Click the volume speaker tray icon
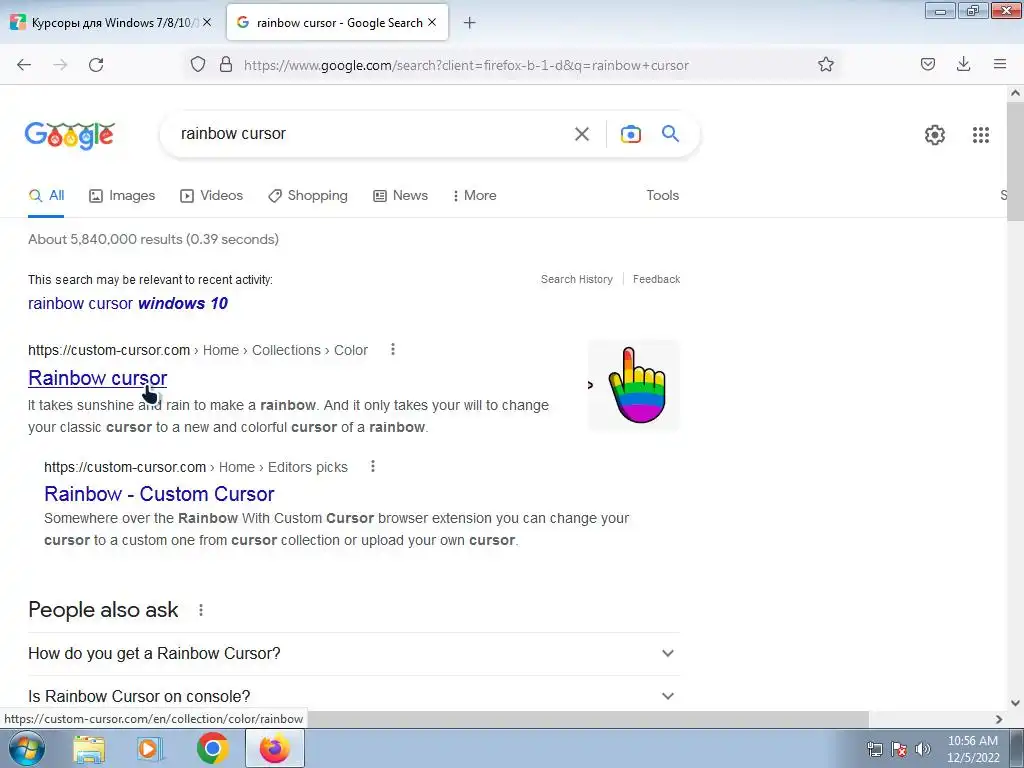Image resolution: width=1024 pixels, height=768 pixels. (x=922, y=749)
